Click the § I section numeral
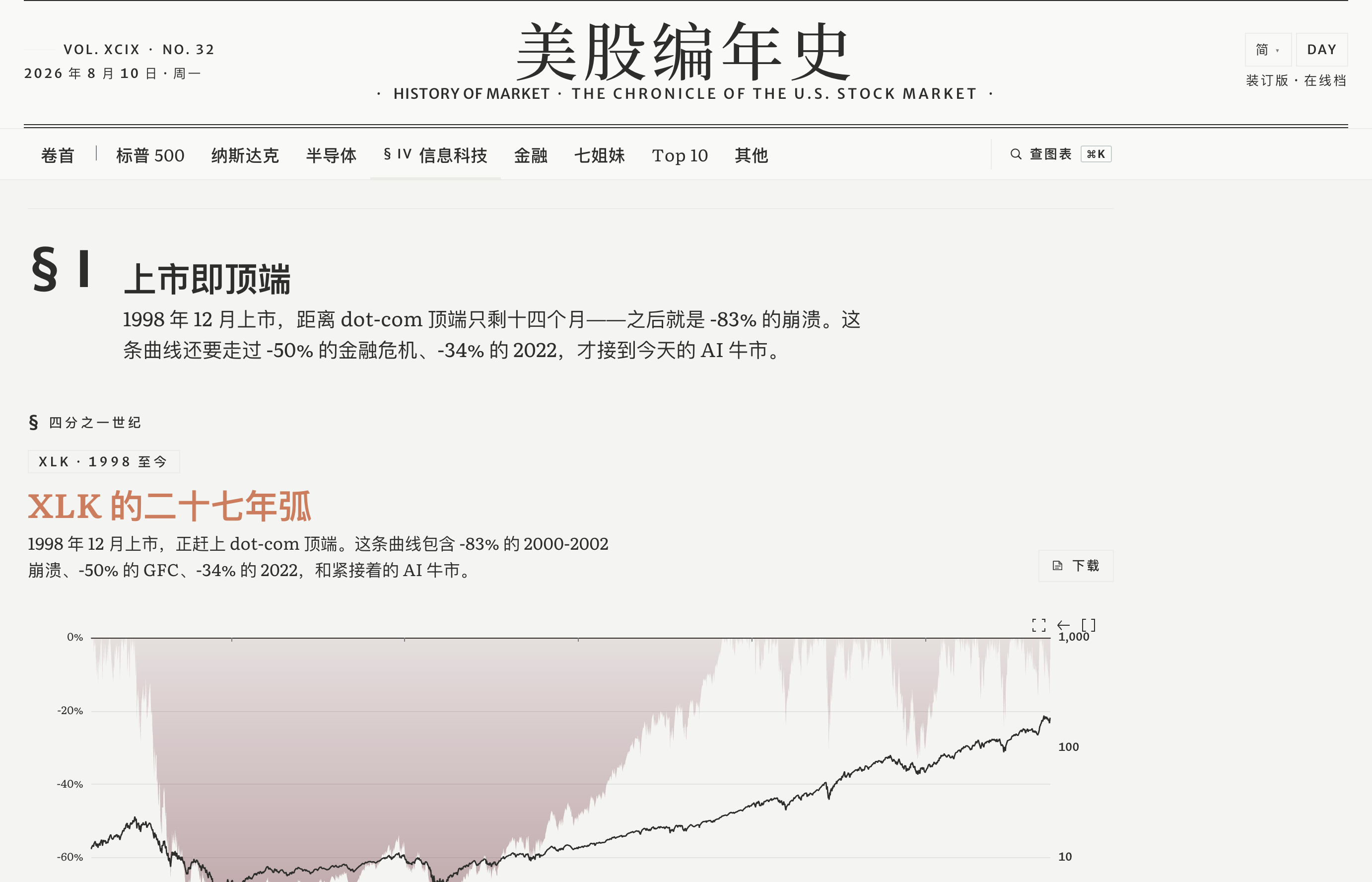The width and height of the screenshot is (1372, 882). pyautogui.click(x=60, y=268)
